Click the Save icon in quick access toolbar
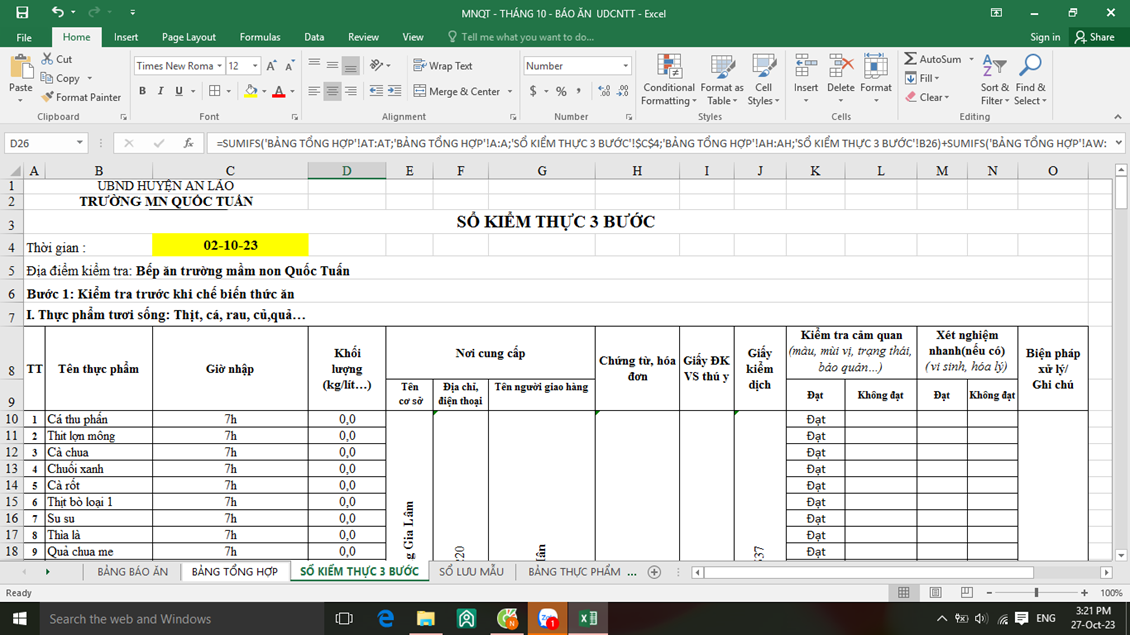 21,13
